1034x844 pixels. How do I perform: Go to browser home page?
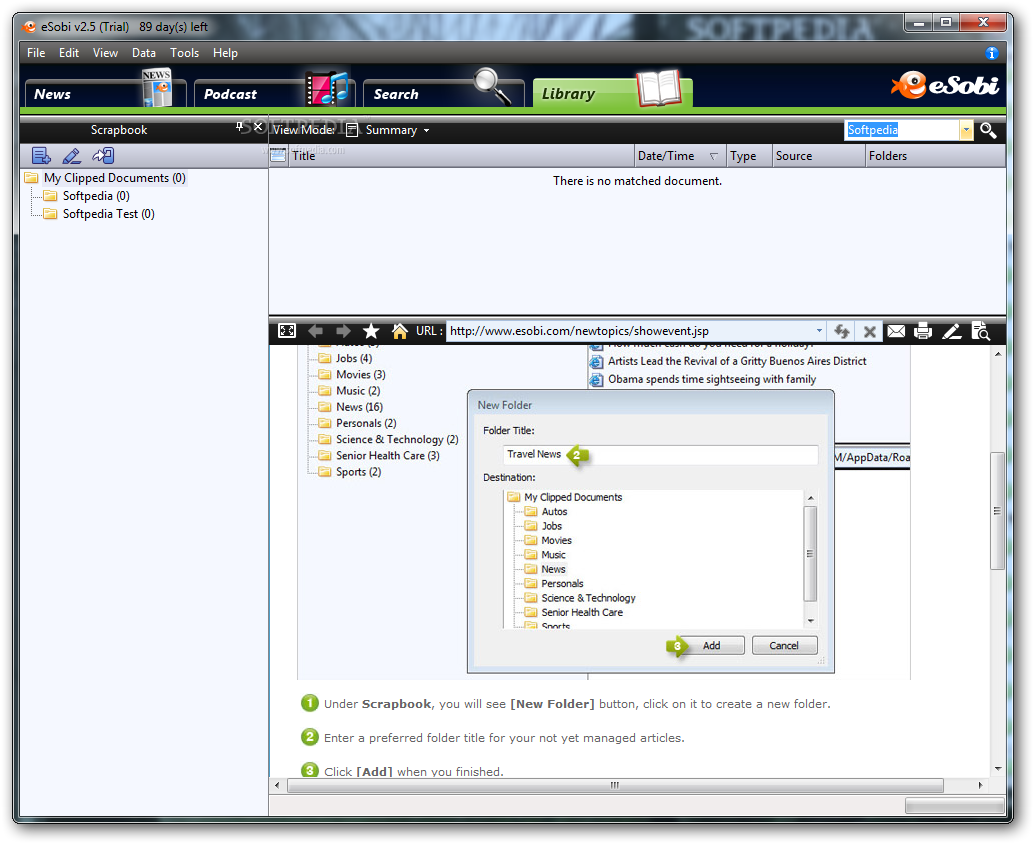coord(400,331)
